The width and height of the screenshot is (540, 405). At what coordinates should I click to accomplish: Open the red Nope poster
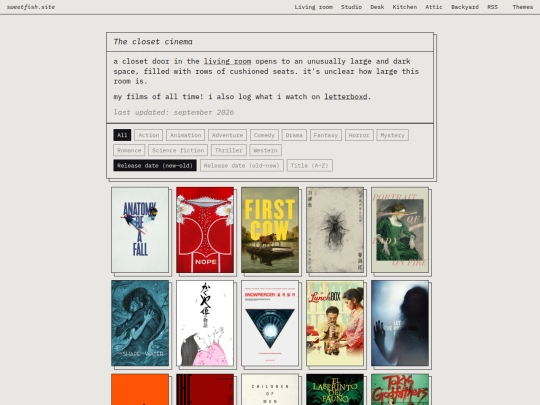(x=205, y=230)
